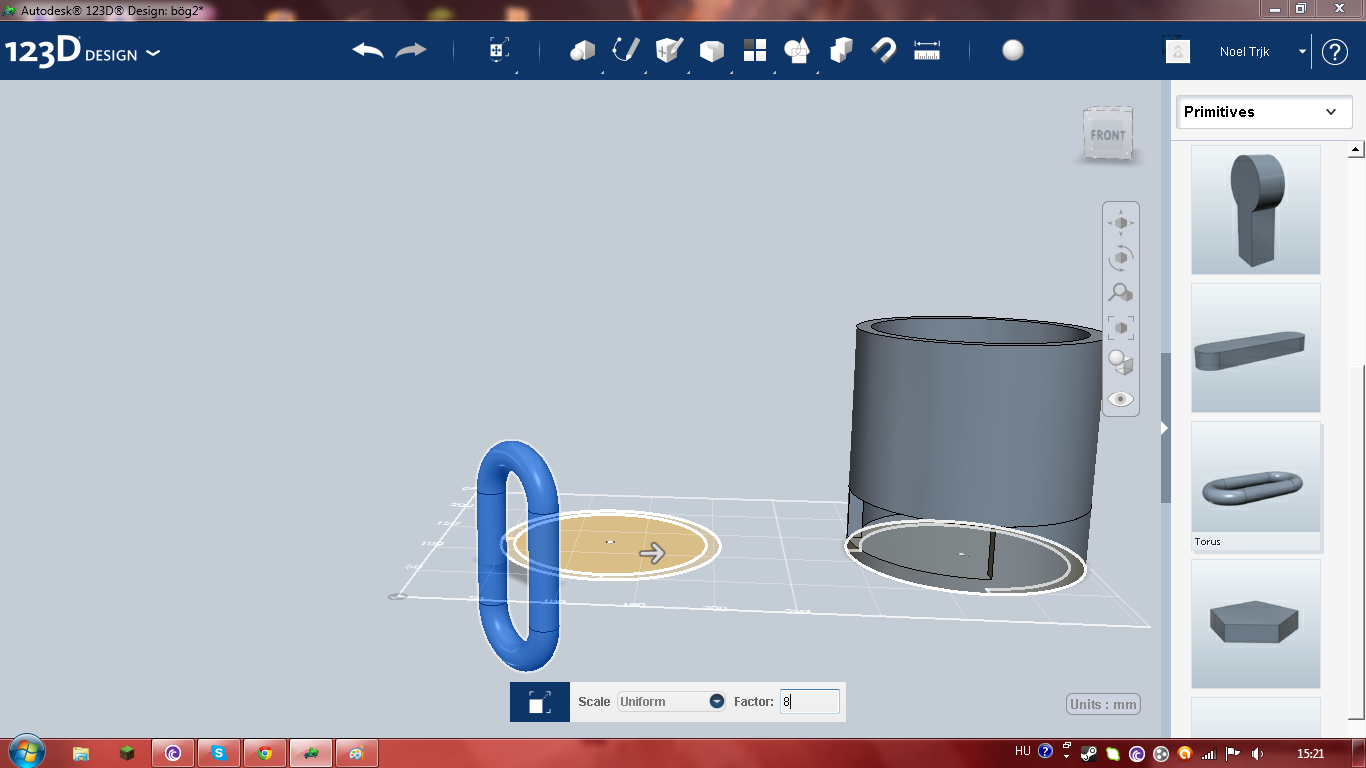Collapse the side panel arrow

pyautogui.click(x=1164, y=428)
